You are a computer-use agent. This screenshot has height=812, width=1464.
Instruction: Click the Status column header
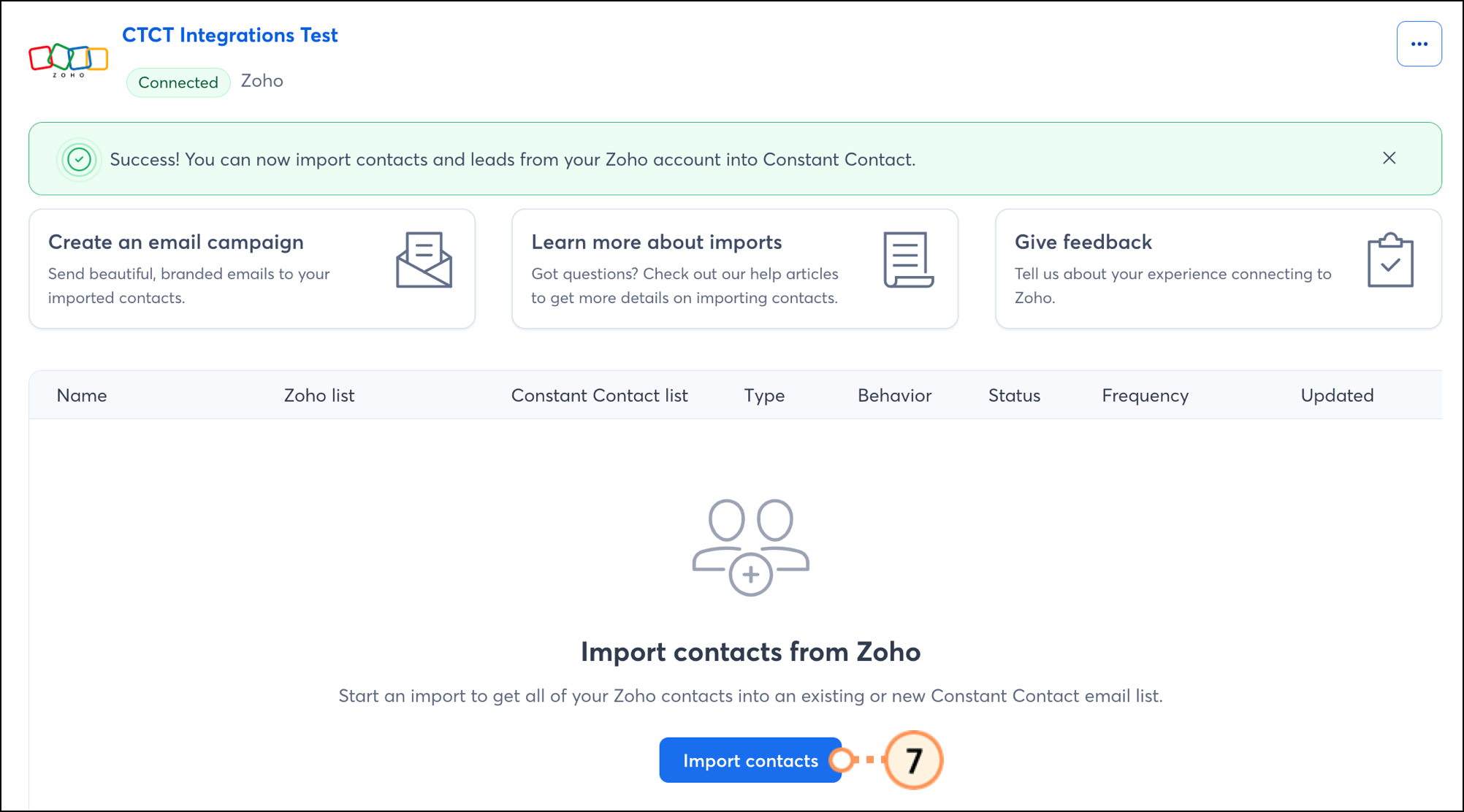[1014, 395]
